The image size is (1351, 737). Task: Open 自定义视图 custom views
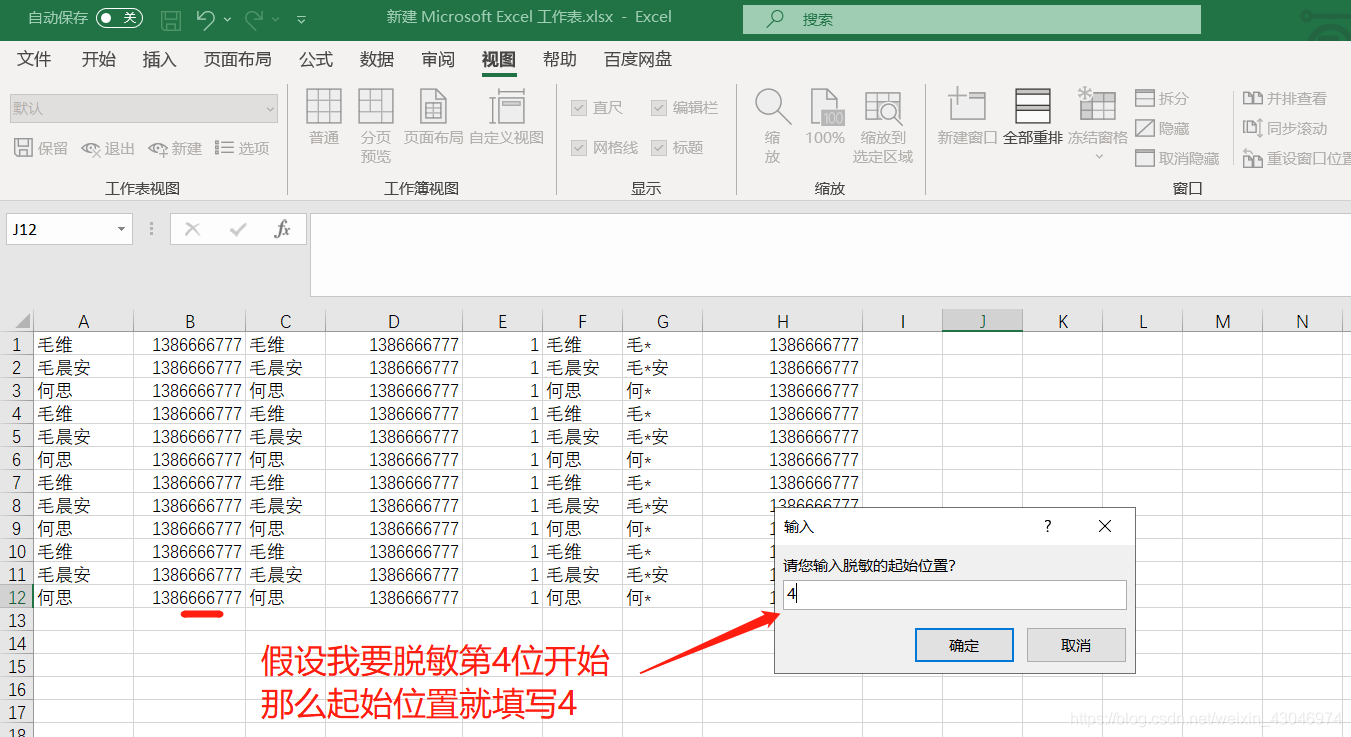(x=507, y=117)
